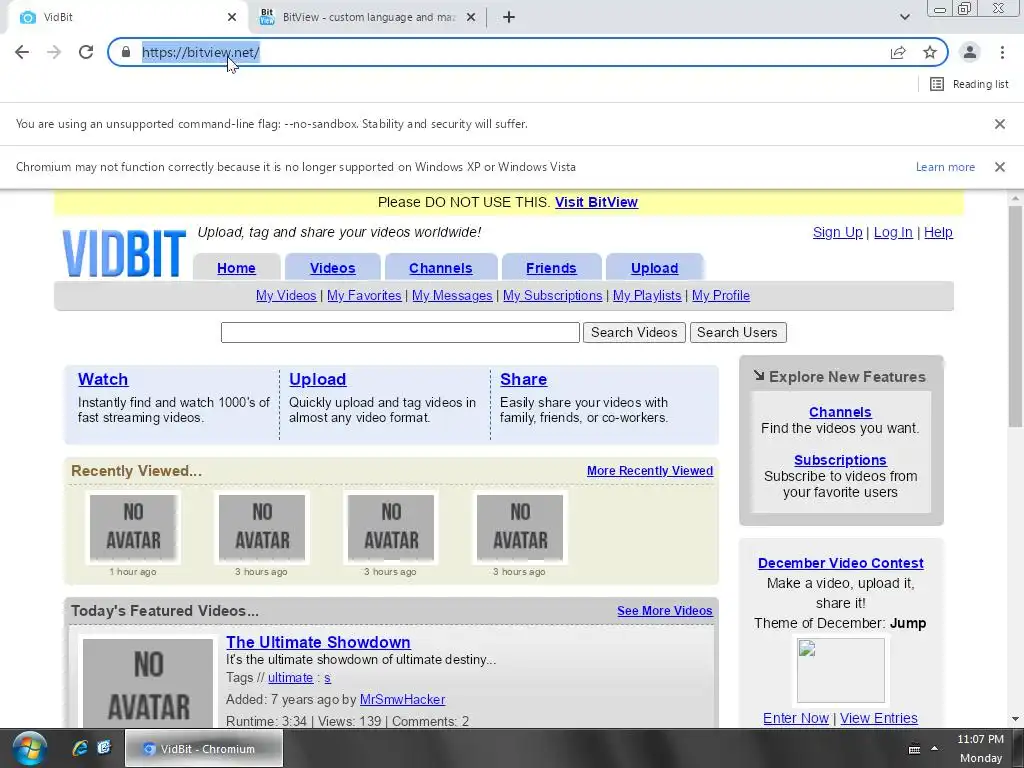Click the 's' tag link
This screenshot has width=1024, height=768.
(327, 678)
